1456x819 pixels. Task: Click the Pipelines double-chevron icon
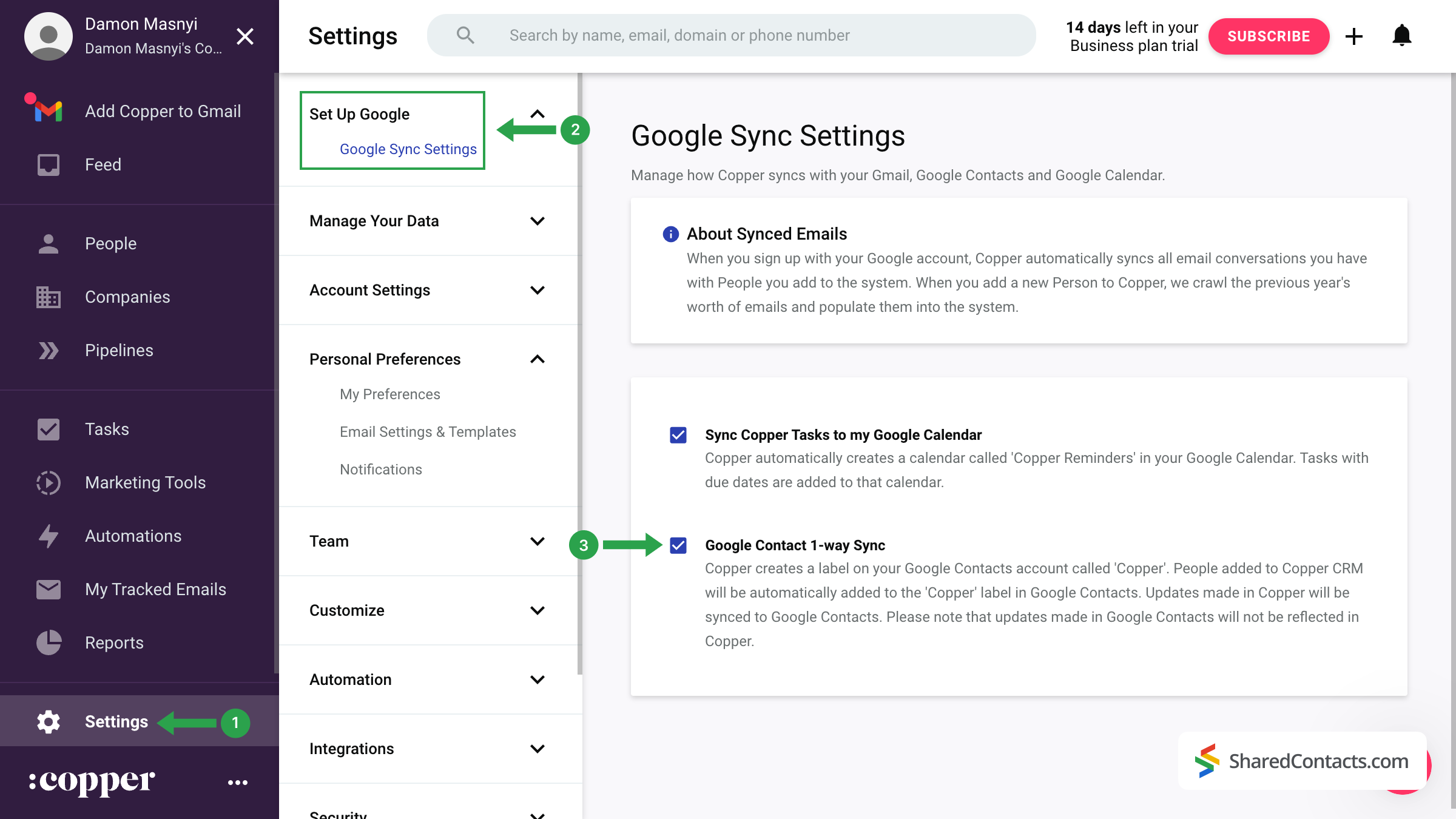(49, 351)
